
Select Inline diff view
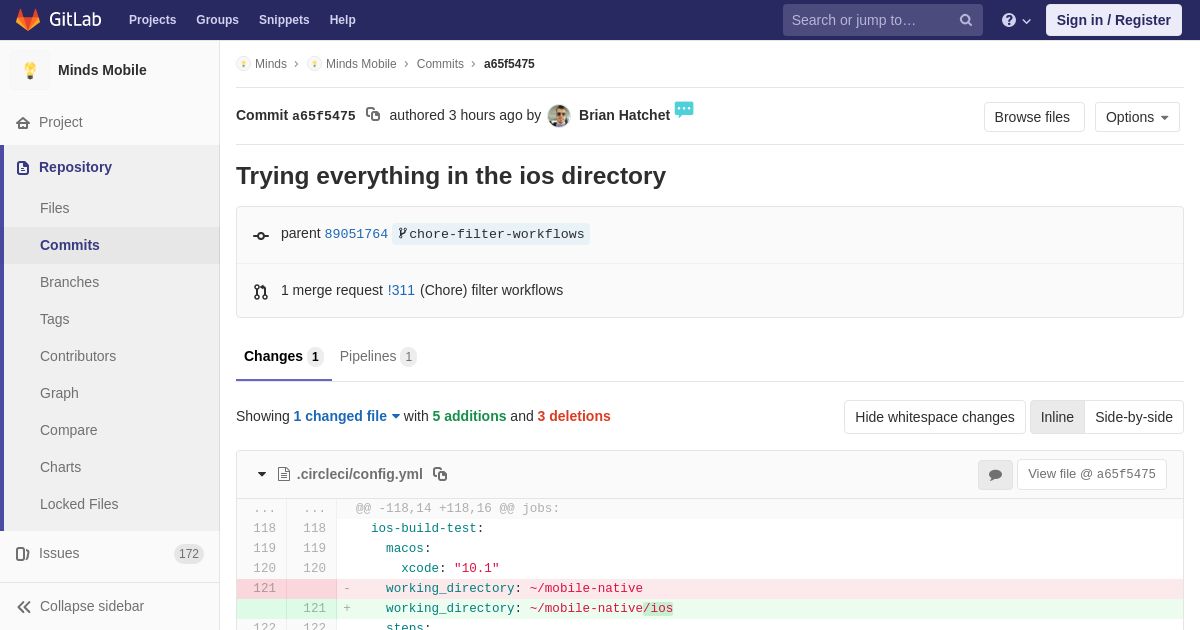pyautogui.click(x=1057, y=417)
